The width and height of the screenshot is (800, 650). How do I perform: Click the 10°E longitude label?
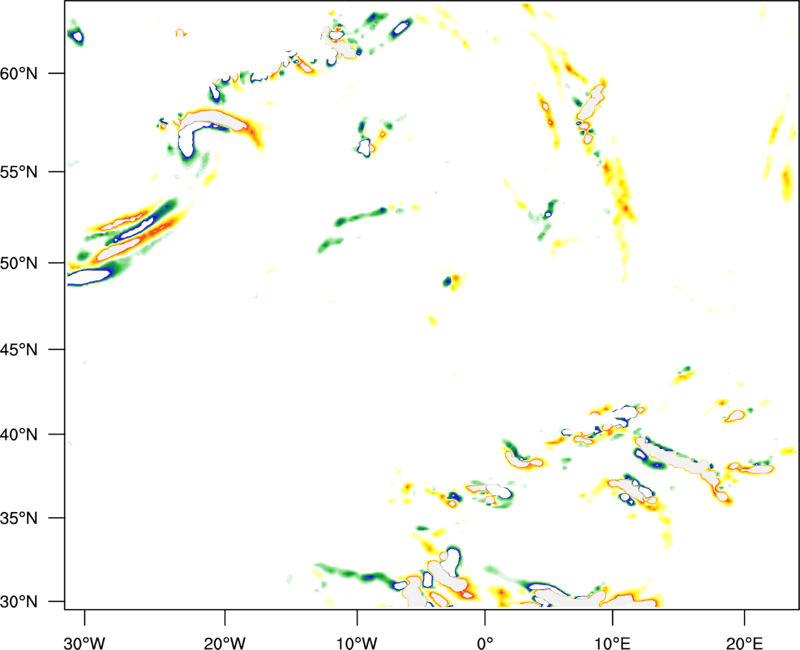[612, 643]
